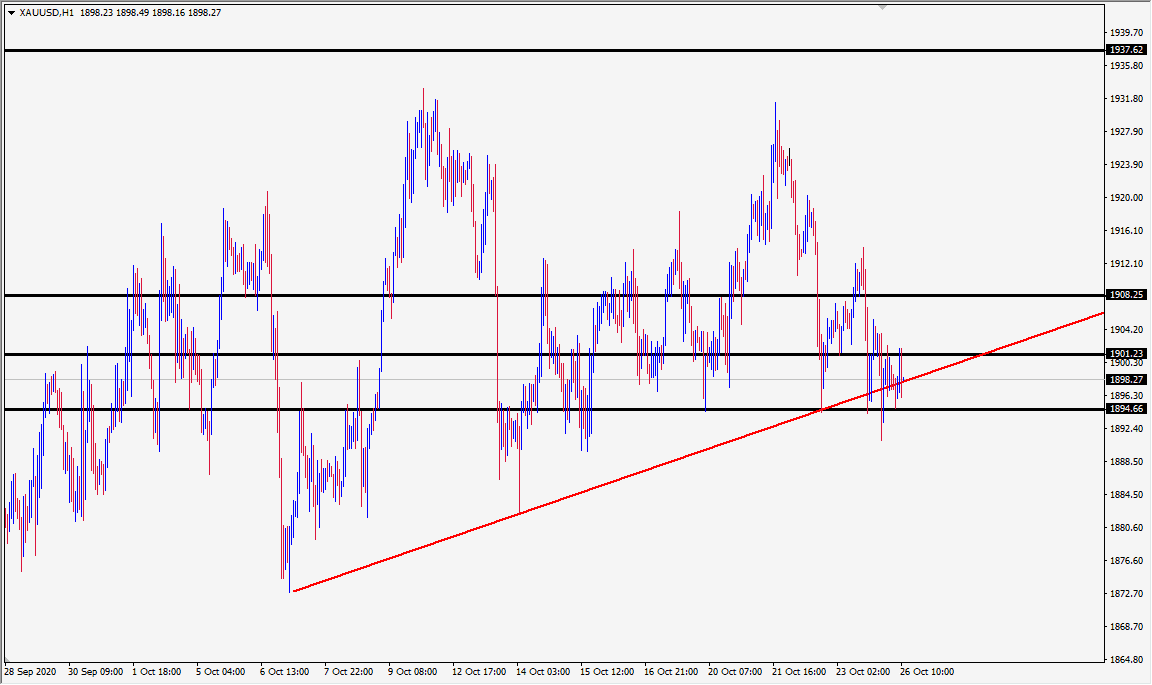The width and height of the screenshot is (1152, 685).
Task: Click the chart shift marker triangle at top
Action: pos(882,7)
